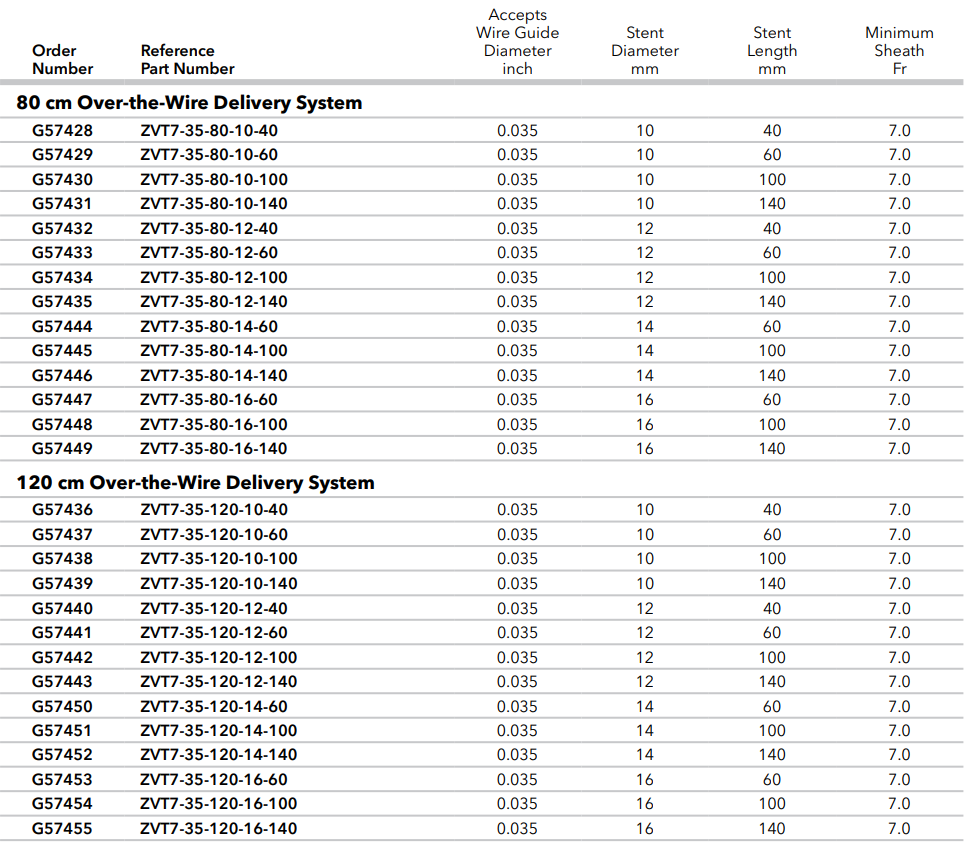
Task: Select order number G57440
Action: pyautogui.click(x=62, y=608)
